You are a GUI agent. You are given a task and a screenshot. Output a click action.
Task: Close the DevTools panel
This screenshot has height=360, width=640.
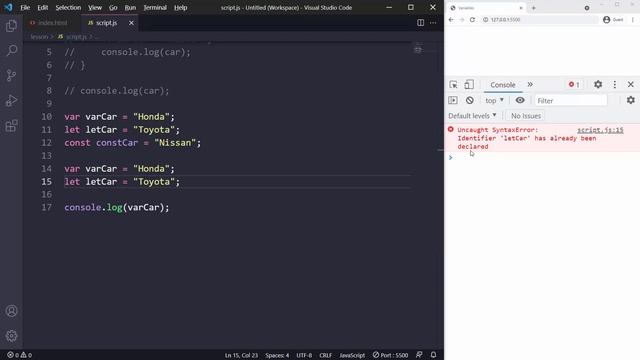tap(631, 84)
